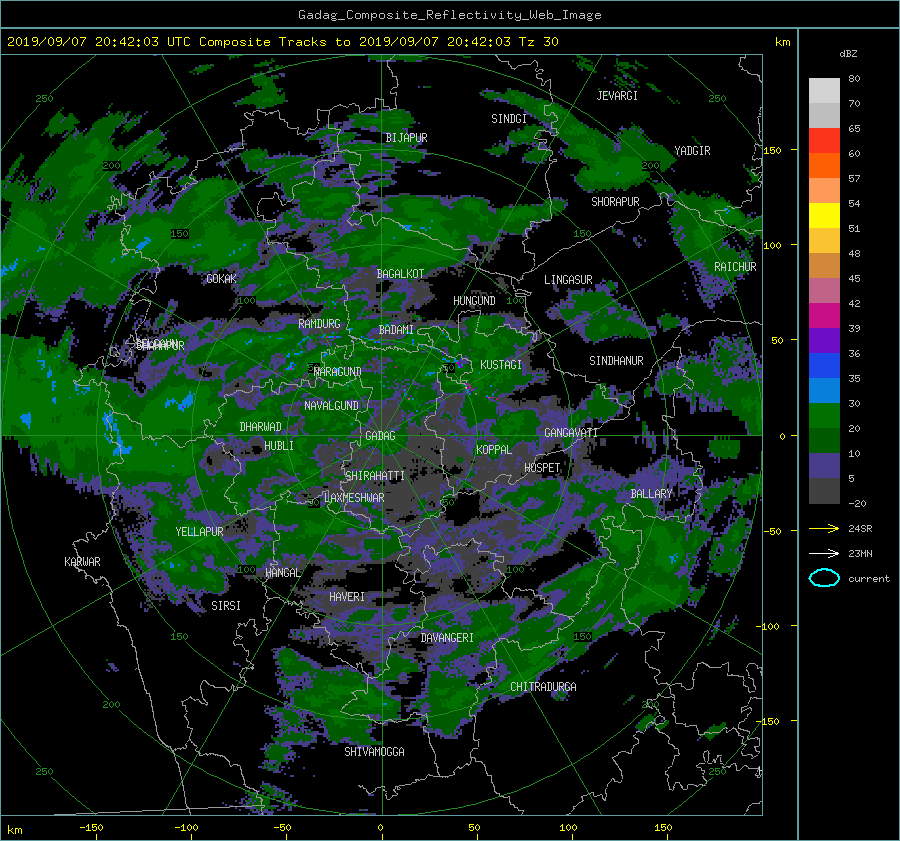Click the GANGAVATI city label
The width and height of the screenshot is (900, 841).
click(x=571, y=433)
